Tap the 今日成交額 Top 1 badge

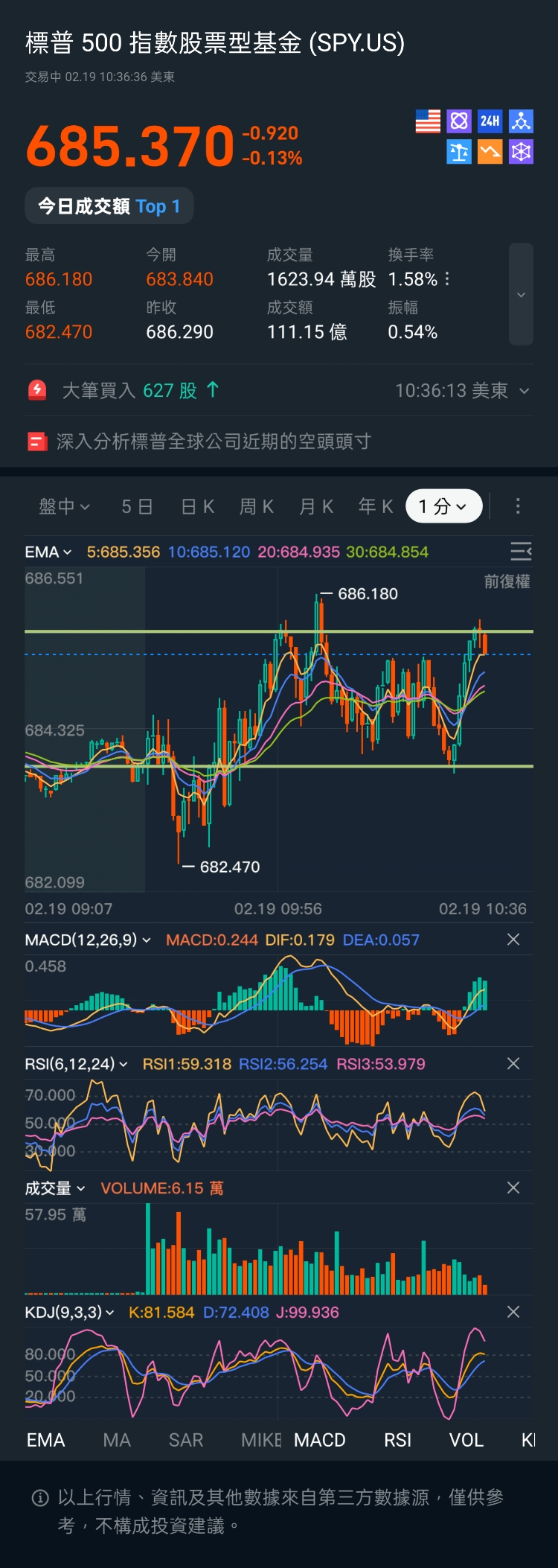[109, 206]
